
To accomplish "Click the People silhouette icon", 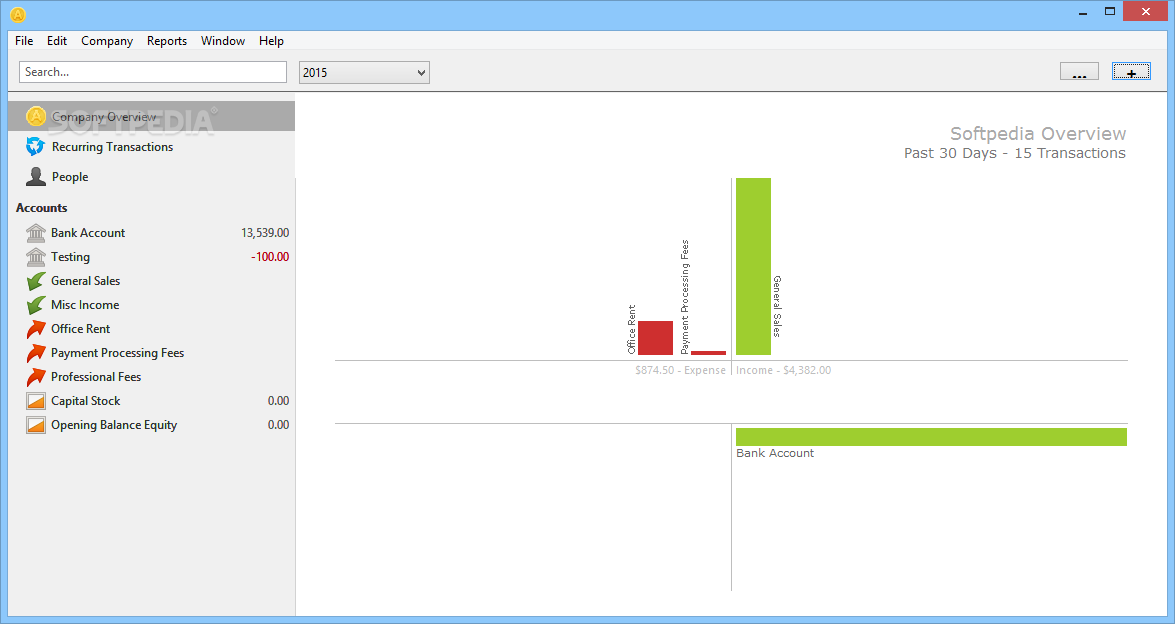I will pyautogui.click(x=35, y=176).
